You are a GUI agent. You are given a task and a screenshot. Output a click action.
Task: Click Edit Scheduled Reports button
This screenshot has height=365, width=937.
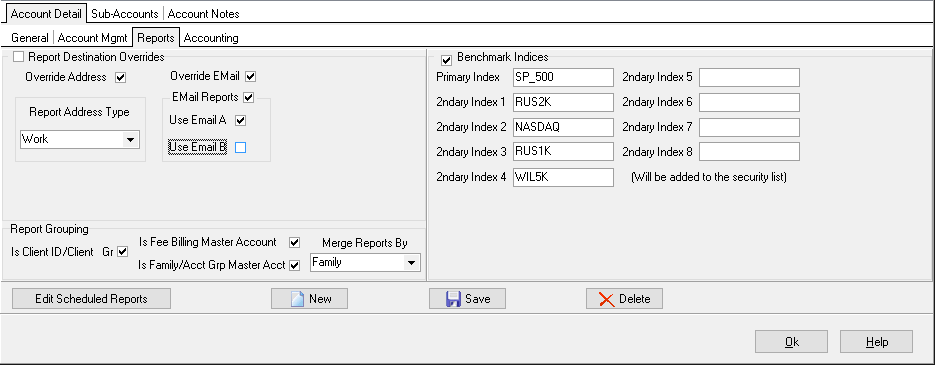91,299
